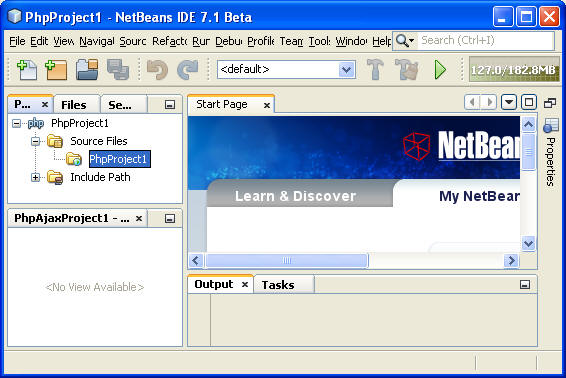The height and width of the screenshot is (378, 566).
Task: Open the Help menu
Action: [x=382, y=41]
